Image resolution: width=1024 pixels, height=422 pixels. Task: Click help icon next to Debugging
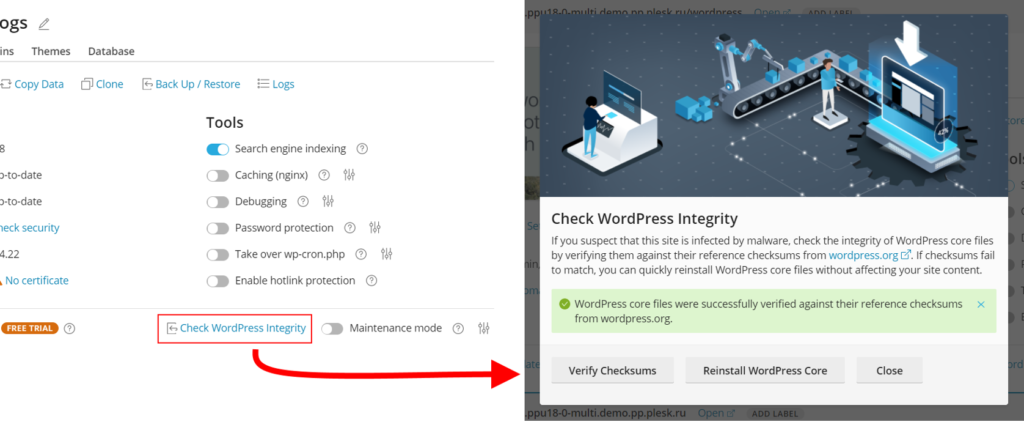click(302, 201)
